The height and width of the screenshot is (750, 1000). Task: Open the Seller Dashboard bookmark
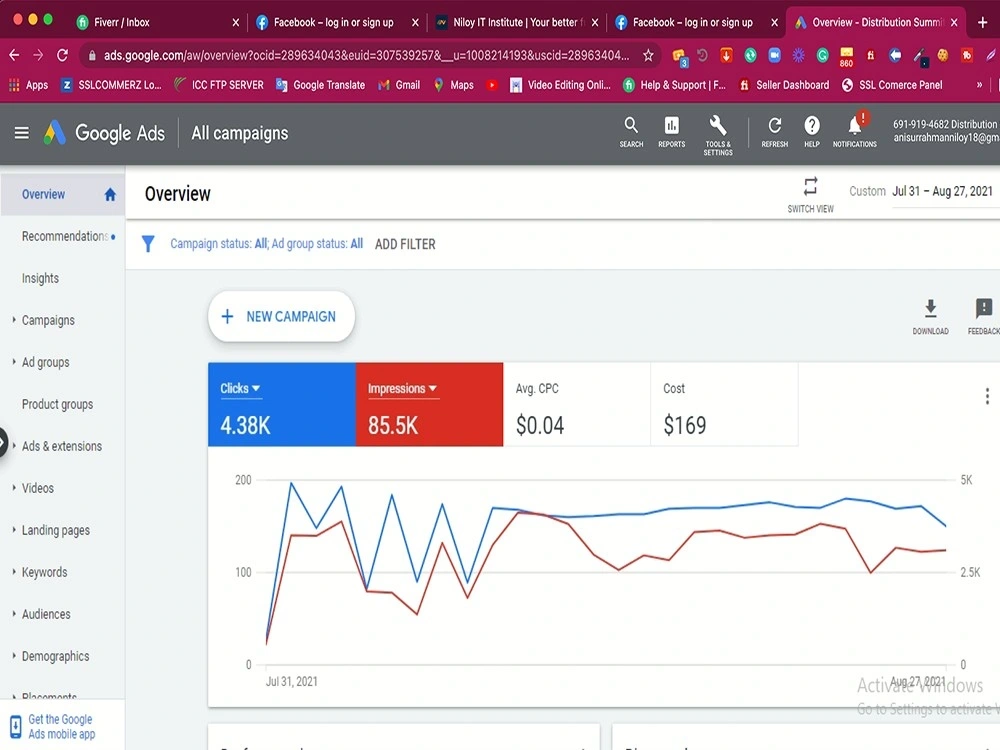tap(784, 85)
